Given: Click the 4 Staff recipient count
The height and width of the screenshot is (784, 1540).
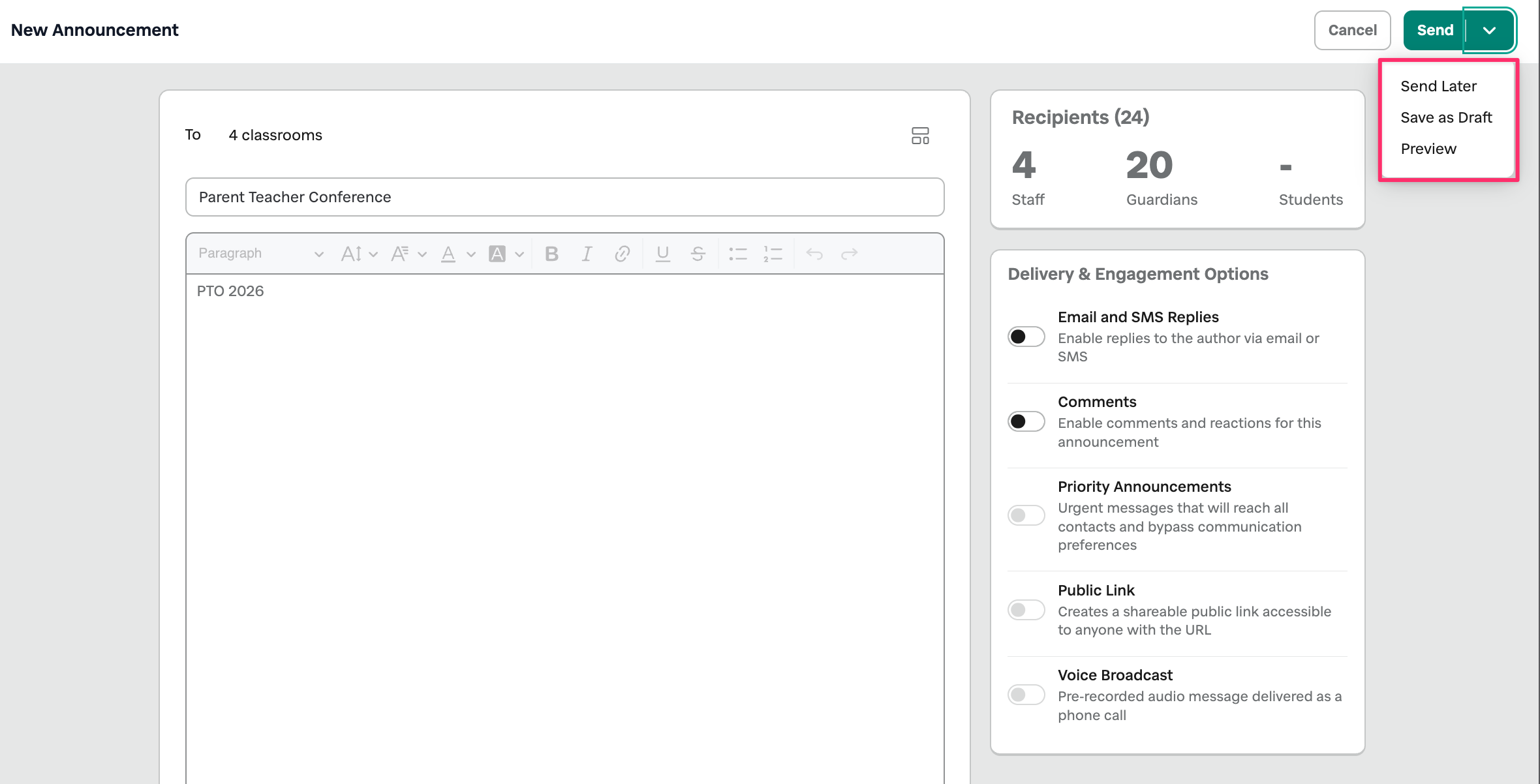Looking at the screenshot, I should tap(1028, 177).
